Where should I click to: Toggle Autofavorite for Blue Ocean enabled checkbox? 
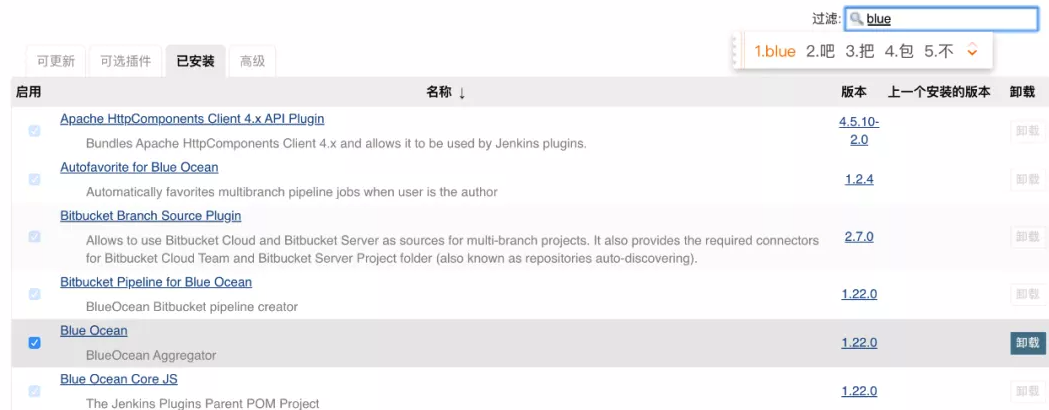click(x=35, y=179)
